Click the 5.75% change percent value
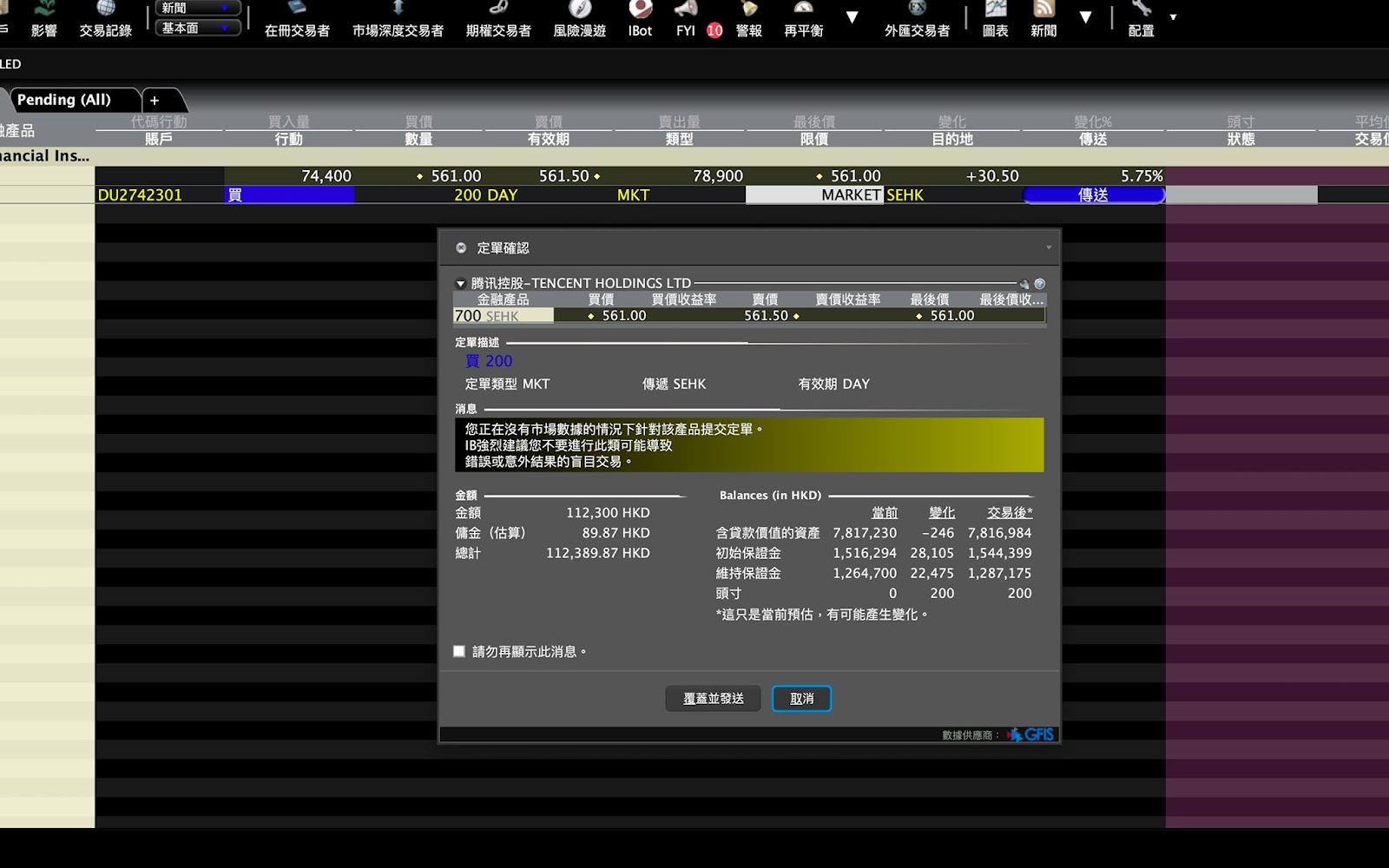The width and height of the screenshot is (1389, 868). [x=1142, y=176]
